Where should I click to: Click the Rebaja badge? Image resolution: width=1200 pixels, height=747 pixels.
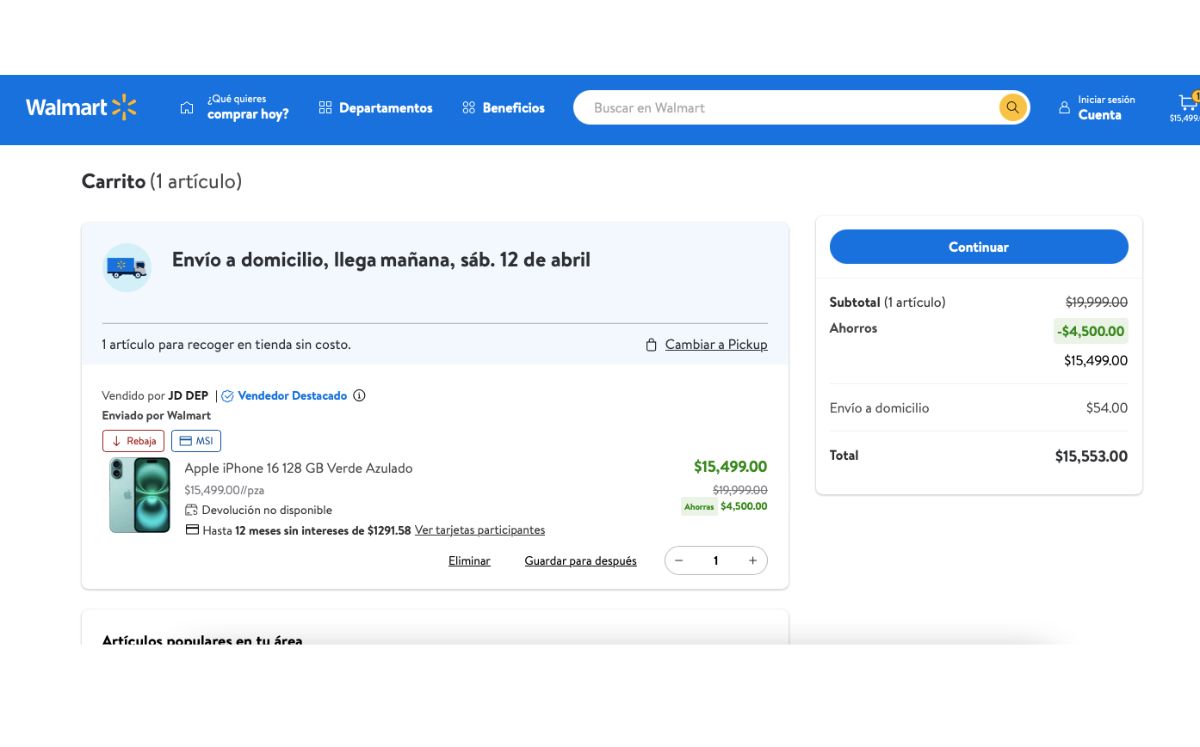point(133,441)
